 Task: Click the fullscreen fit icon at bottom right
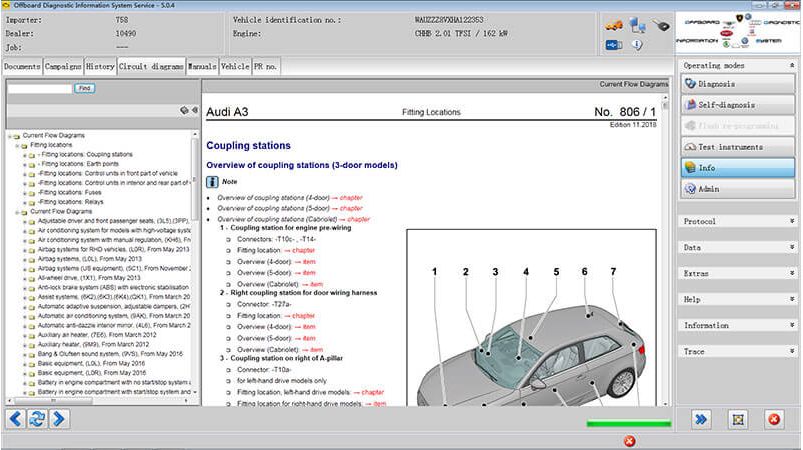(738, 420)
